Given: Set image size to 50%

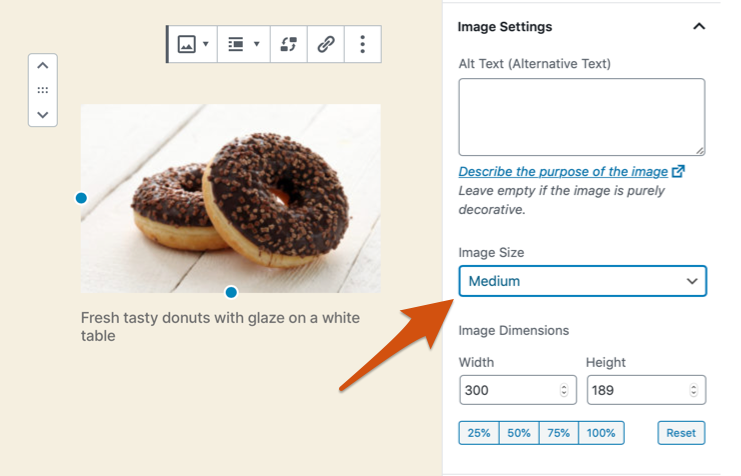Looking at the screenshot, I should click(518, 433).
